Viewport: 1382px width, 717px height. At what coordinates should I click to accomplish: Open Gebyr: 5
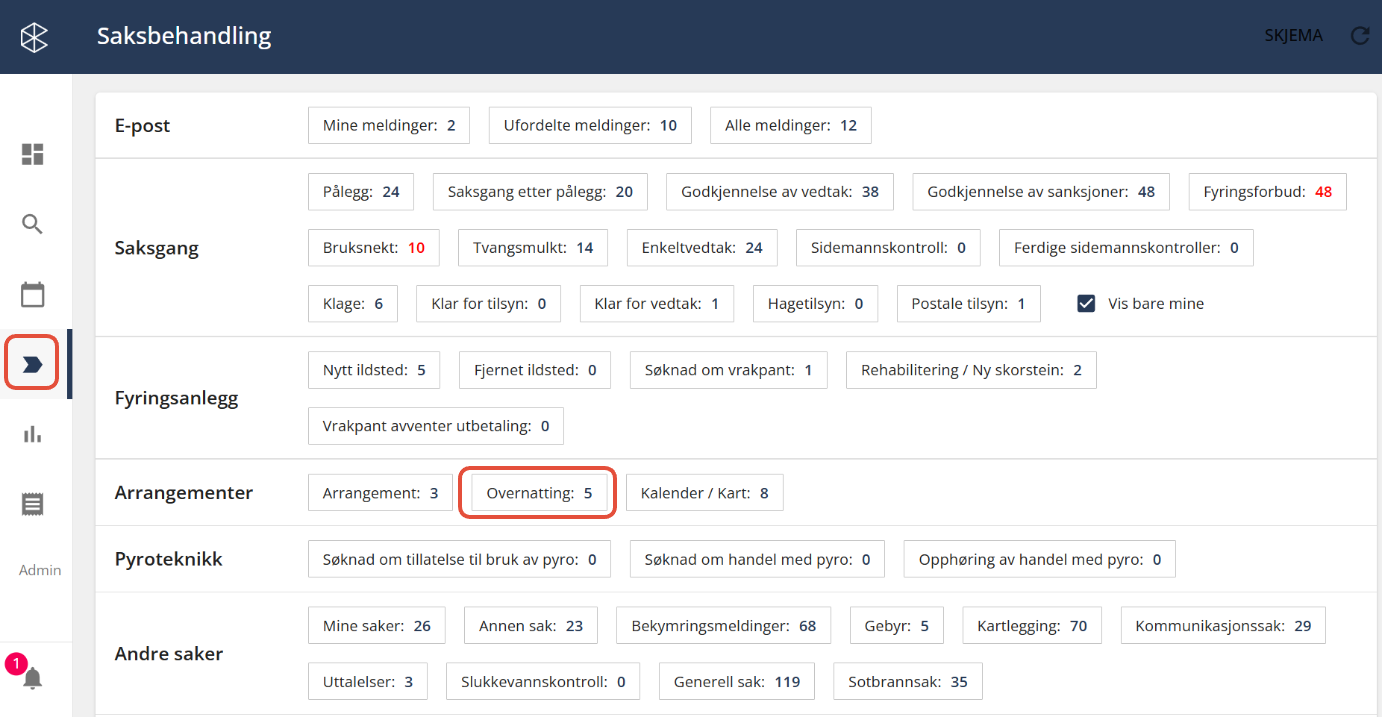click(x=897, y=626)
